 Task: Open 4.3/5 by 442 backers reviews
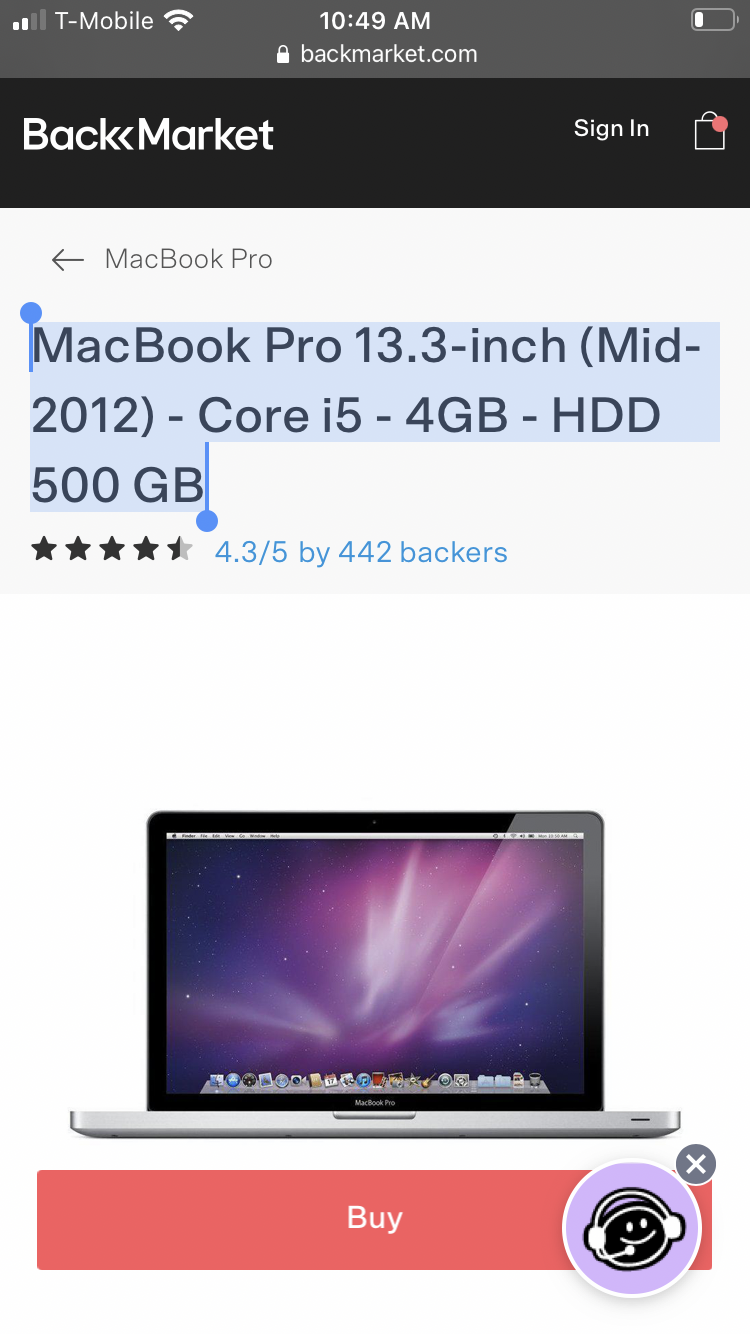click(x=361, y=552)
